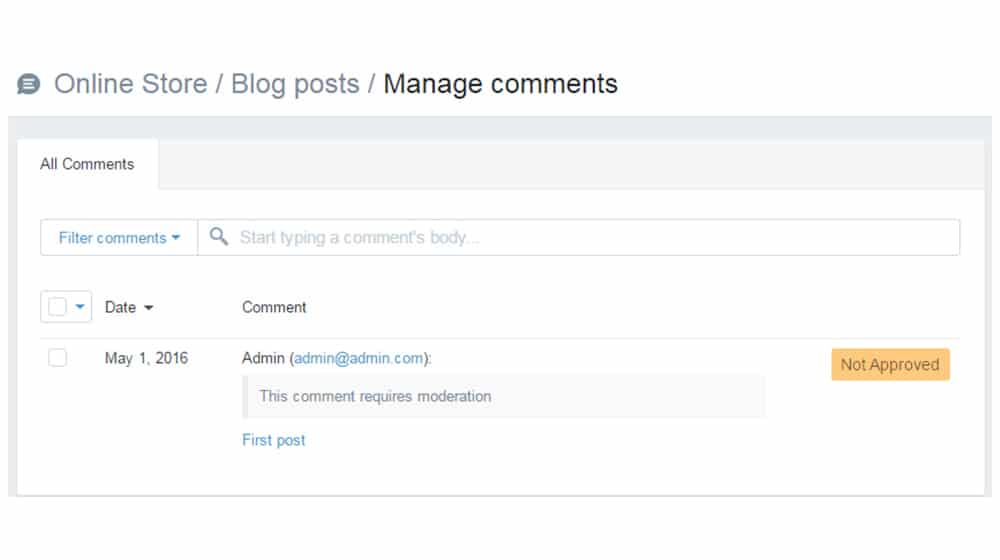
Task: Click the caret arrow next to Date
Action: tap(149, 308)
